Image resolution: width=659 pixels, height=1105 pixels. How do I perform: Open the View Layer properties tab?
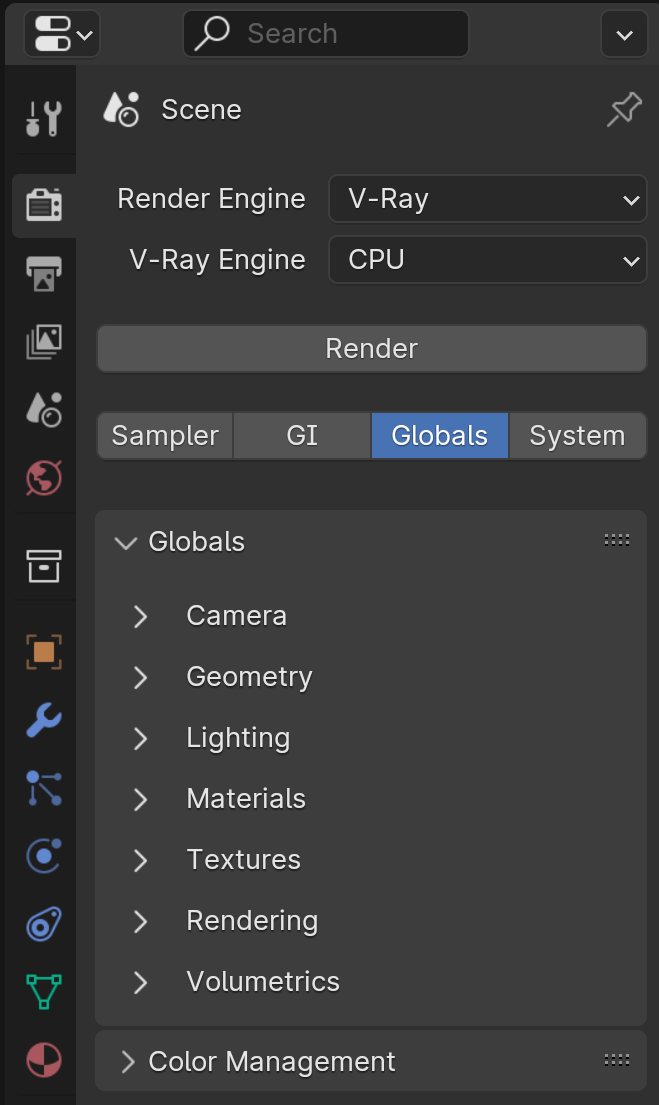point(43,342)
